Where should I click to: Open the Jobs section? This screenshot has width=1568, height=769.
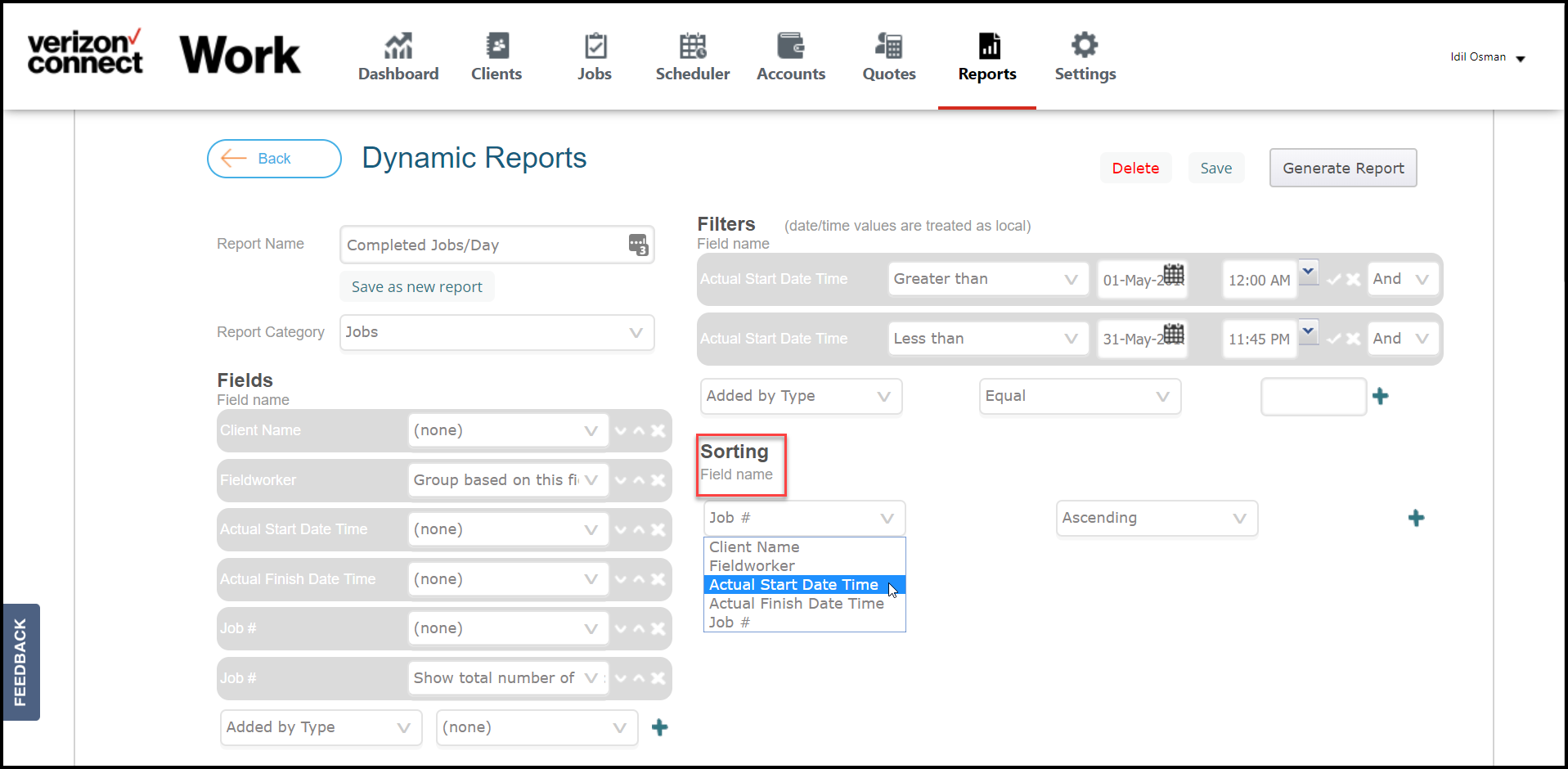tap(595, 57)
